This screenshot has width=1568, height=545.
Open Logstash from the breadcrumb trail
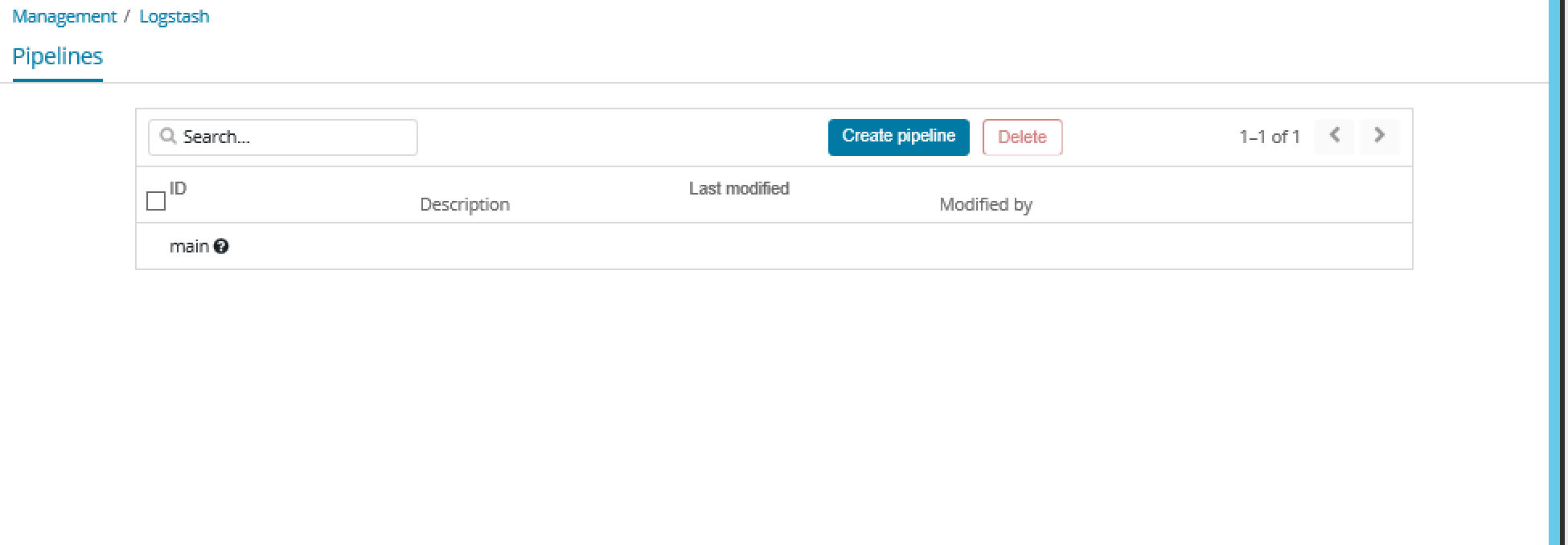pyautogui.click(x=174, y=15)
